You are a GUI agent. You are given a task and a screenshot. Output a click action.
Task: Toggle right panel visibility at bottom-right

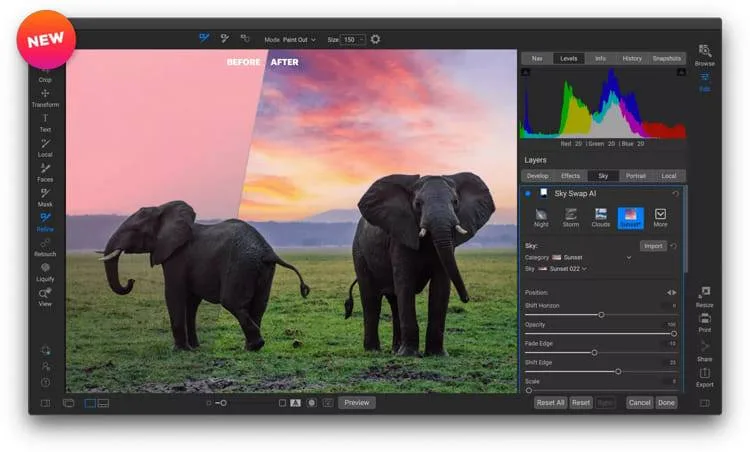pyautogui.click(x=705, y=403)
